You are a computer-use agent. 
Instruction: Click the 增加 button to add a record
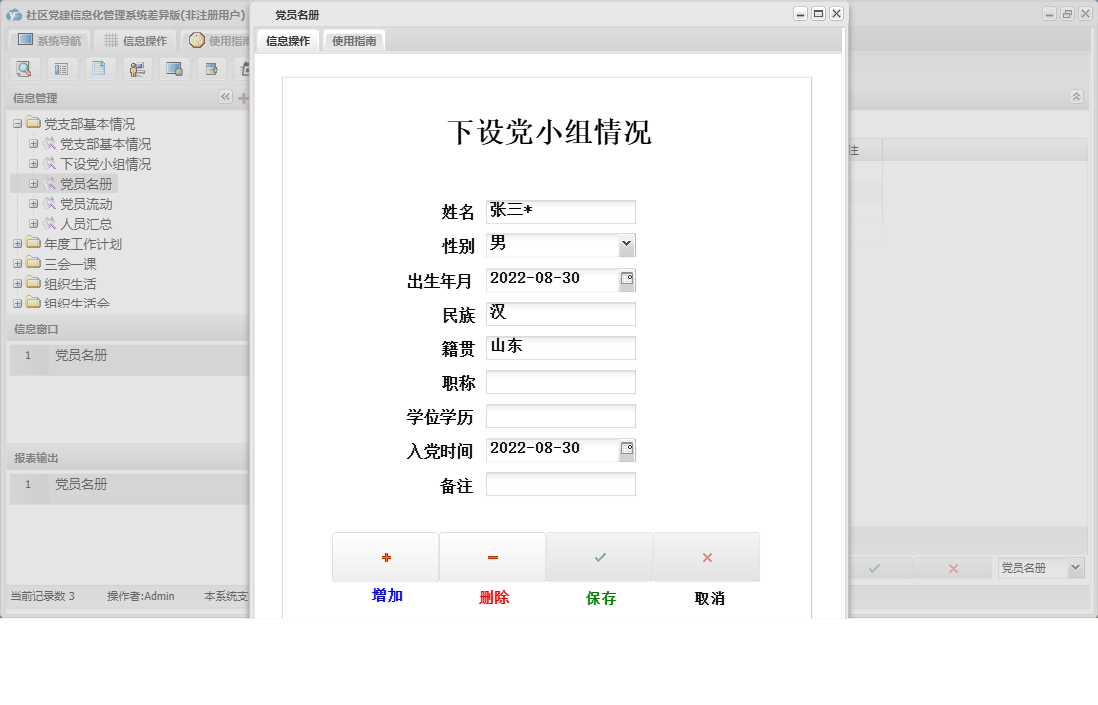(x=386, y=557)
